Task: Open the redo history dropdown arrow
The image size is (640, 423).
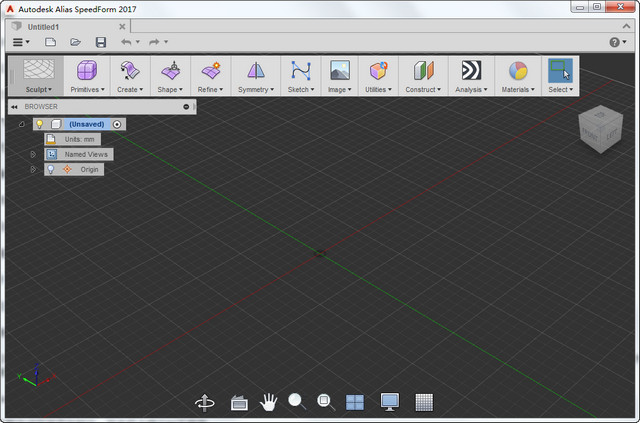Action: [166, 42]
